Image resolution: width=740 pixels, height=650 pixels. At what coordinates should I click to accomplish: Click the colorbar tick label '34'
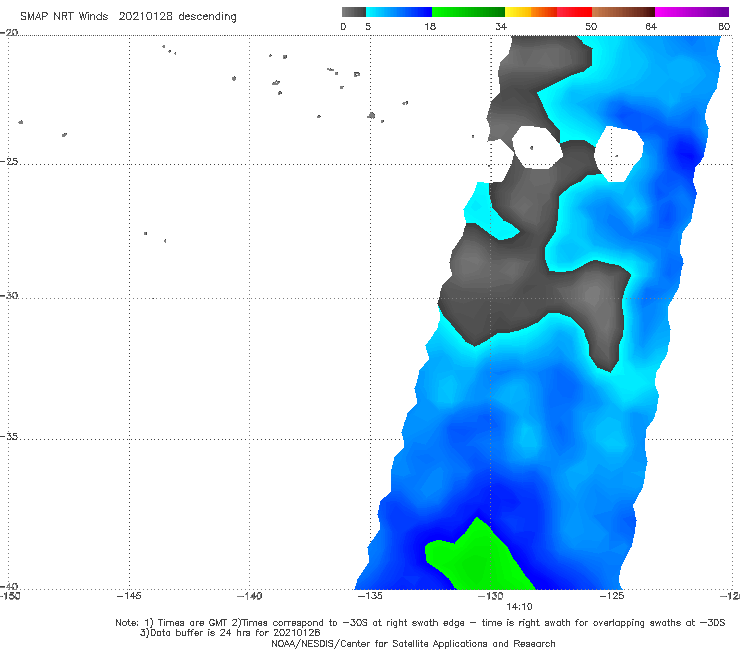pos(501,26)
